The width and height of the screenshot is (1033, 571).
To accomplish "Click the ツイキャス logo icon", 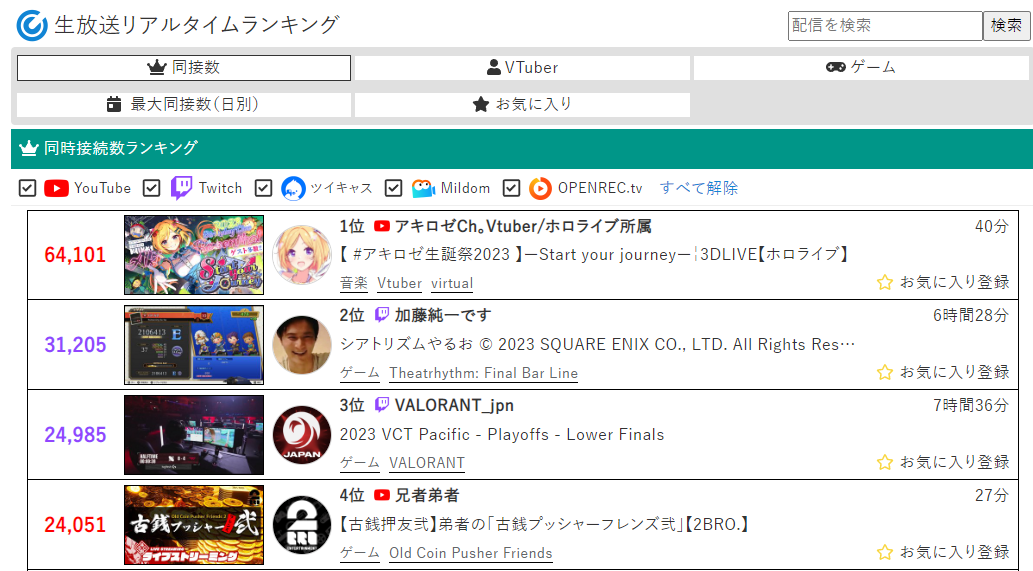I will tap(293, 188).
